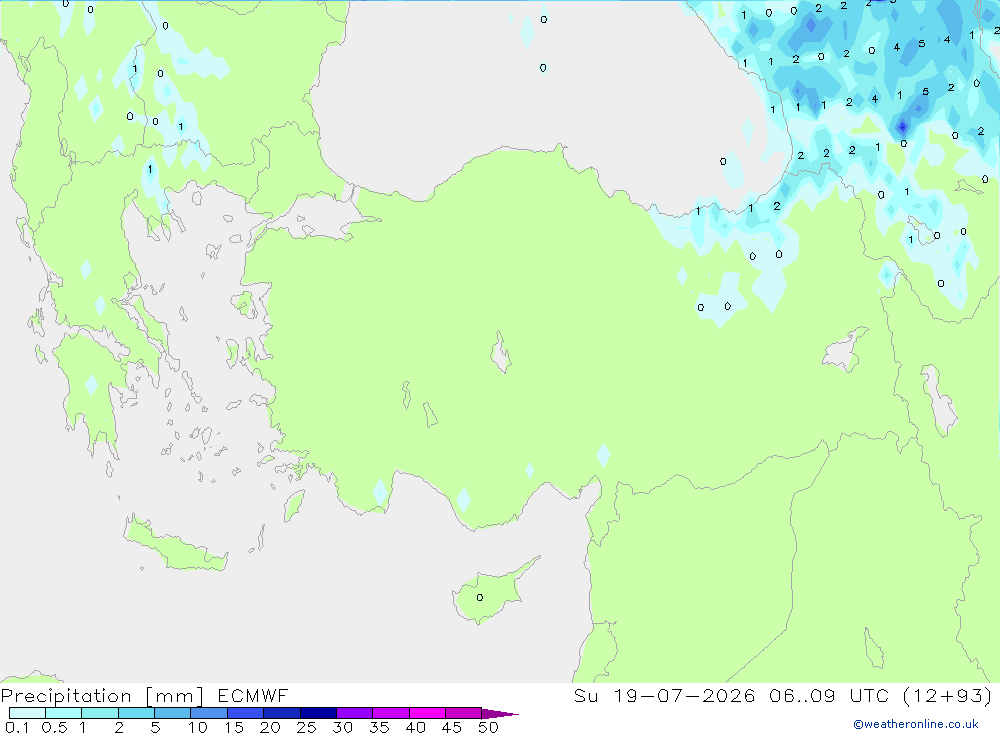Screen dimensions: 1000x733
Task: Click the "Precipitation" title word
Action: (66, 696)
